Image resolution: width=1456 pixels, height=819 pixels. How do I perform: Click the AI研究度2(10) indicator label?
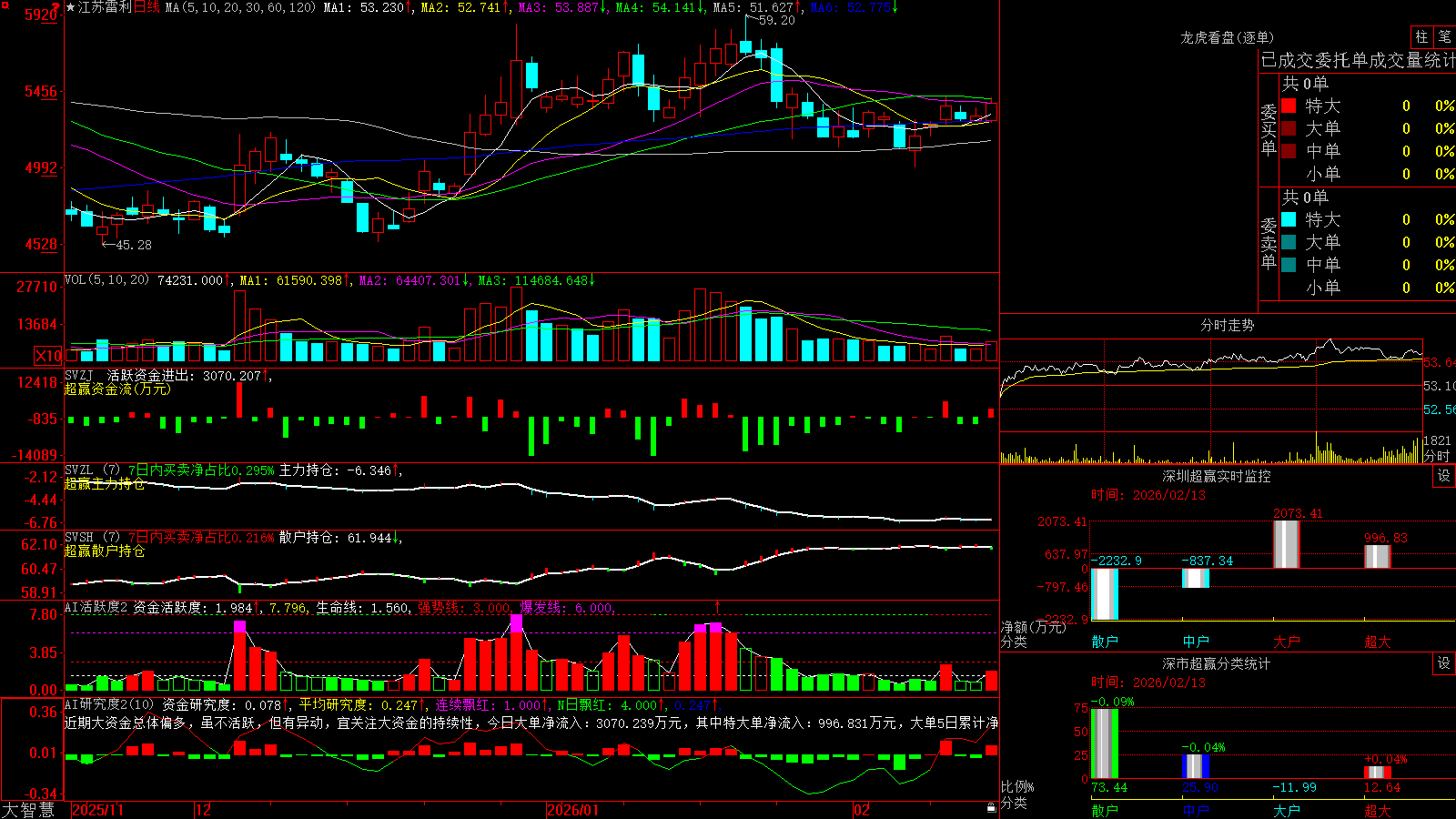[x=110, y=704]
